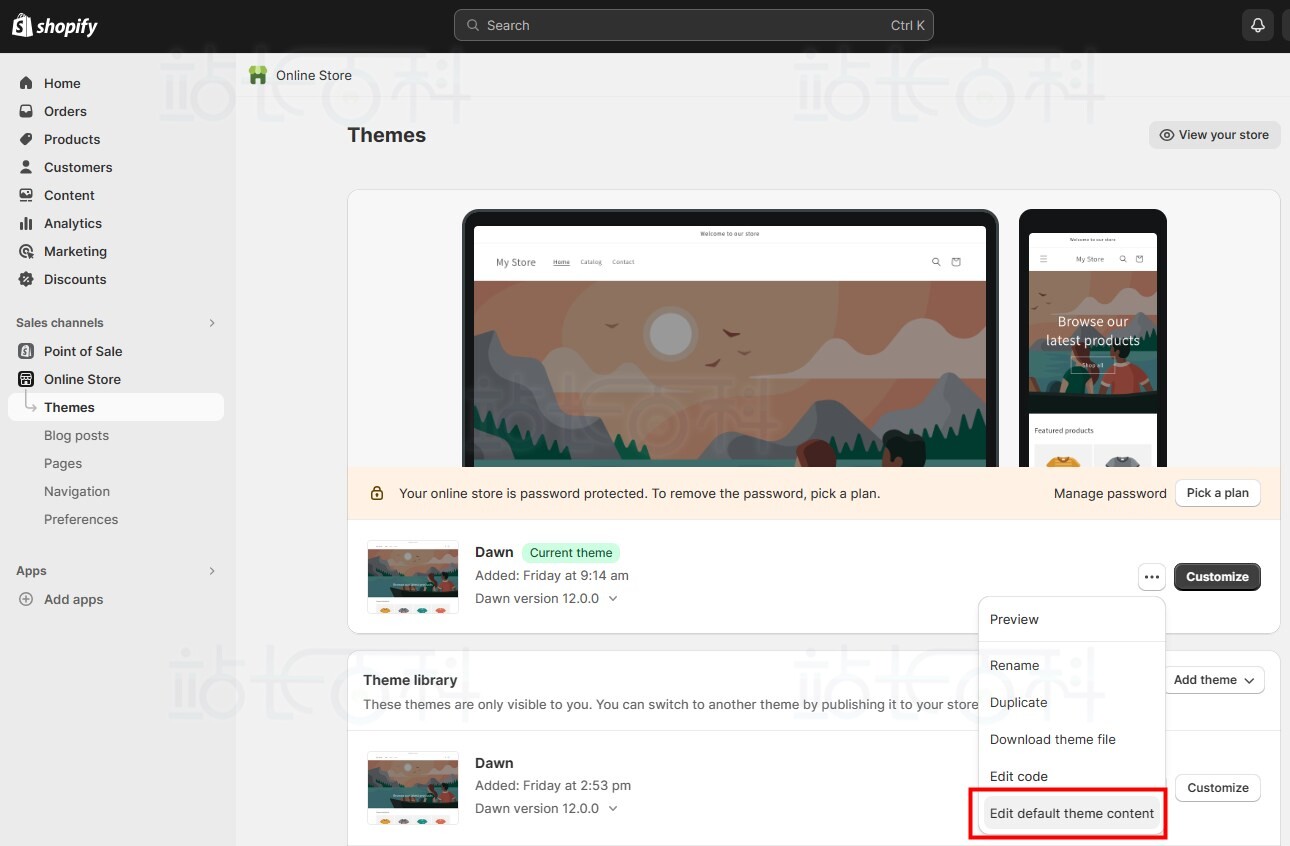The width and height of the screenshot is (1290, 846).
Task: Click the Current theme badge
Action: [x=571, y=553]
